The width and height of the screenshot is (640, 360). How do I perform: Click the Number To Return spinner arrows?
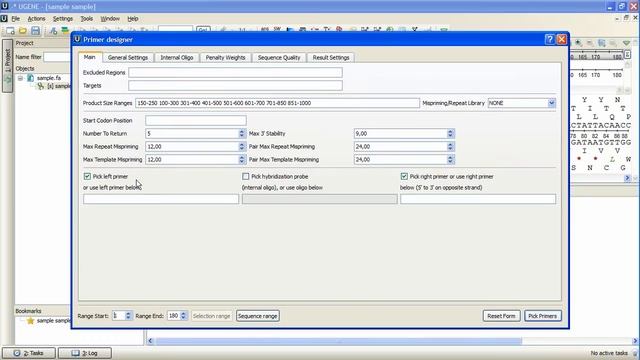point(242,133)
